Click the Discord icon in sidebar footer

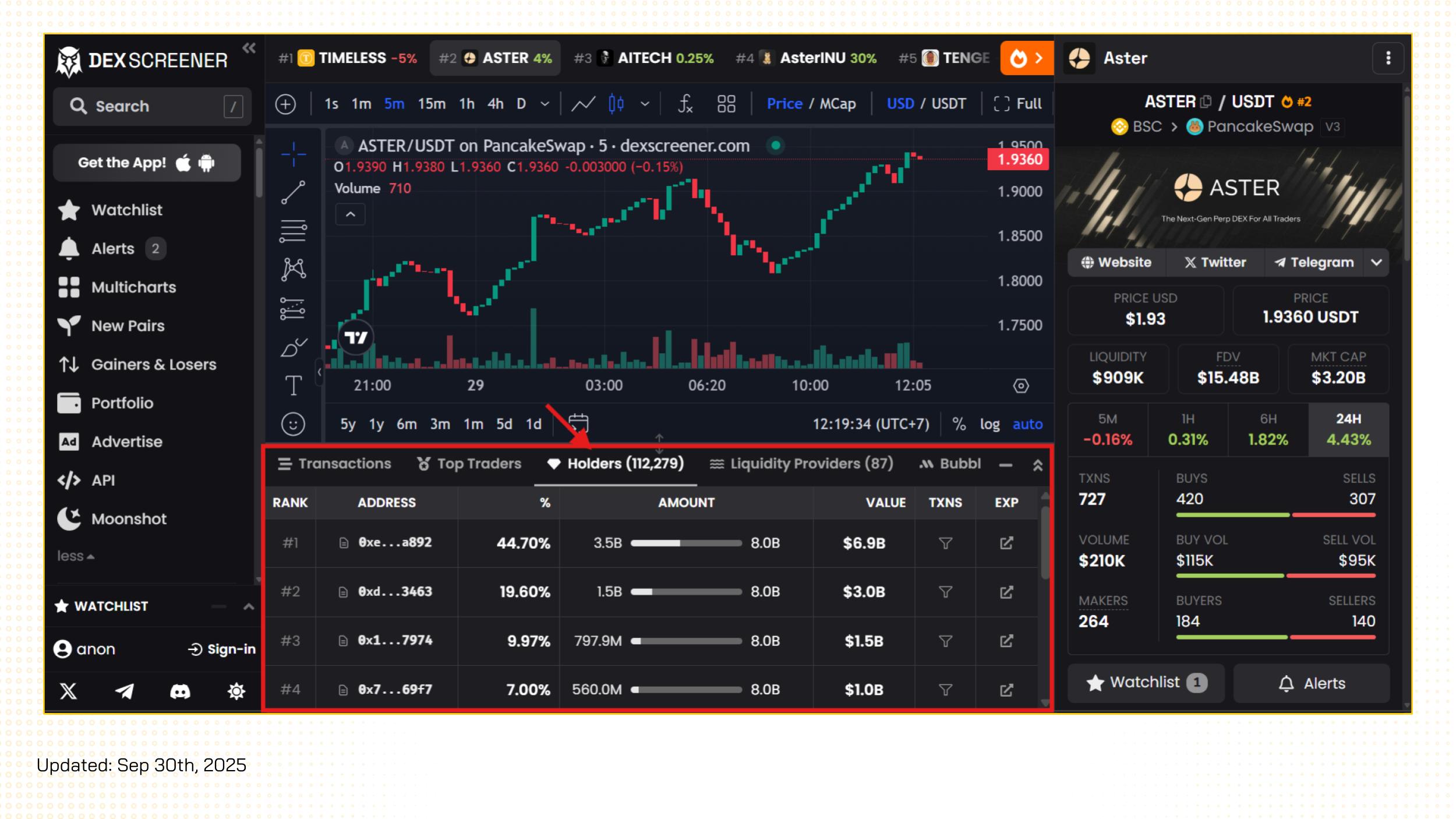(180, 691)
